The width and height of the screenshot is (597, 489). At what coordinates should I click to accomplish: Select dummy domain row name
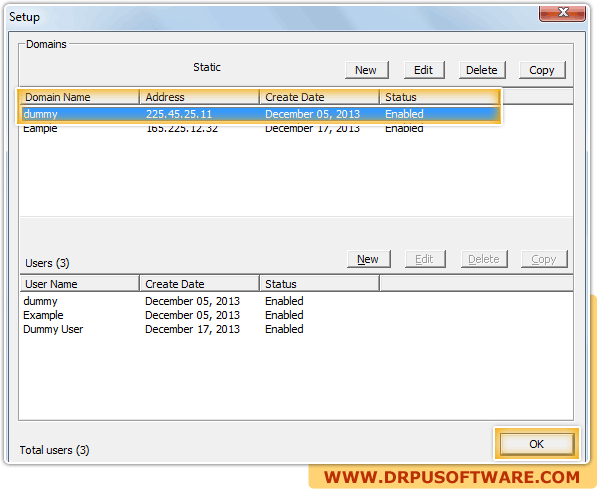(x=40, y=114)
